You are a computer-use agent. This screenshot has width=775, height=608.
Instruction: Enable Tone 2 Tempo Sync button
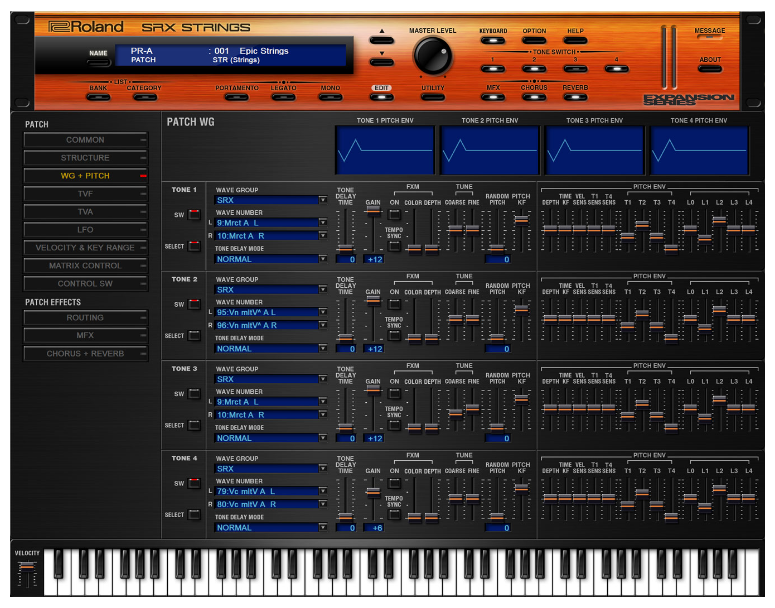[394, 336]
